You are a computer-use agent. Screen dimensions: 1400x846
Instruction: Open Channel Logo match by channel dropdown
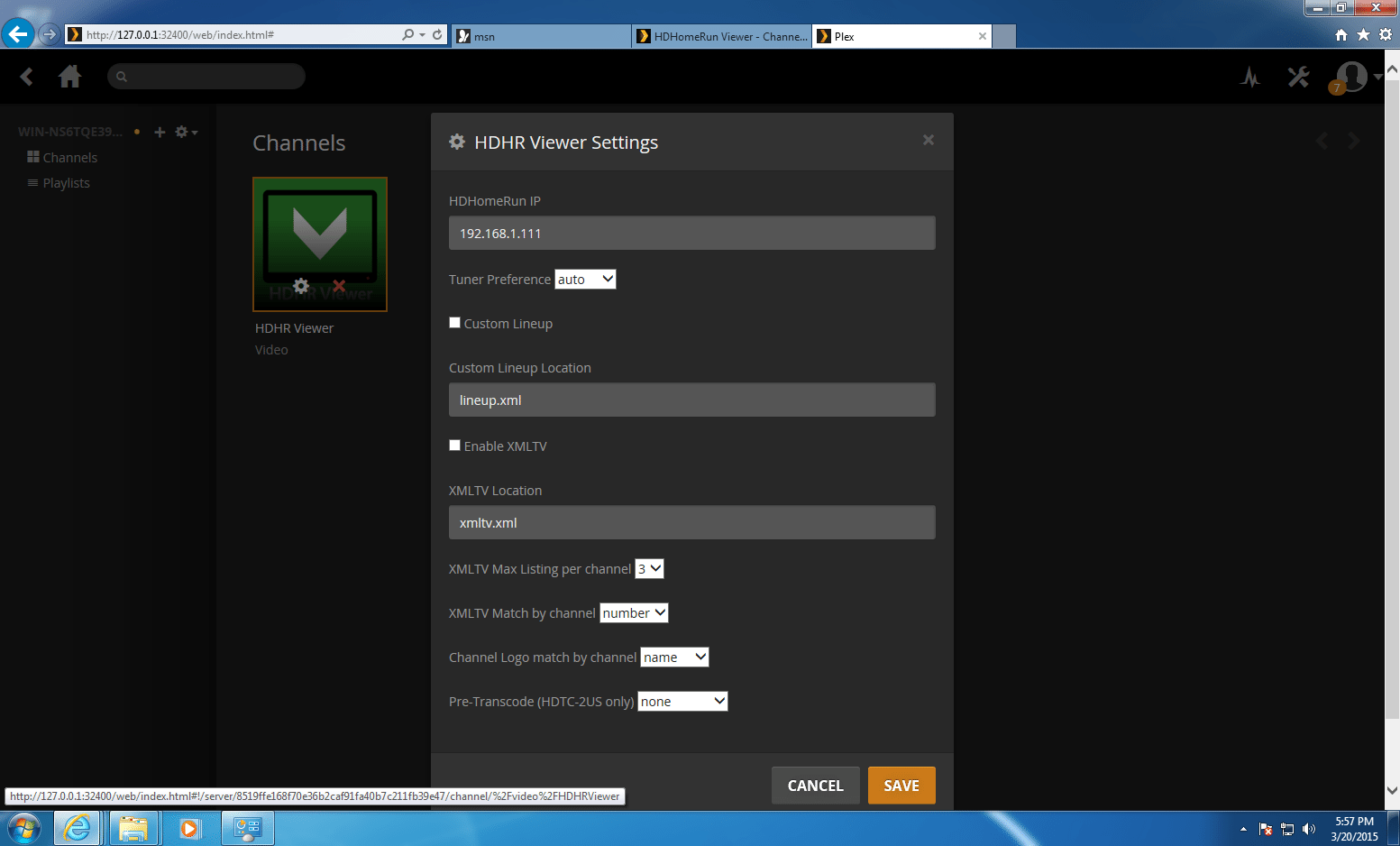(x=674, y=657)
